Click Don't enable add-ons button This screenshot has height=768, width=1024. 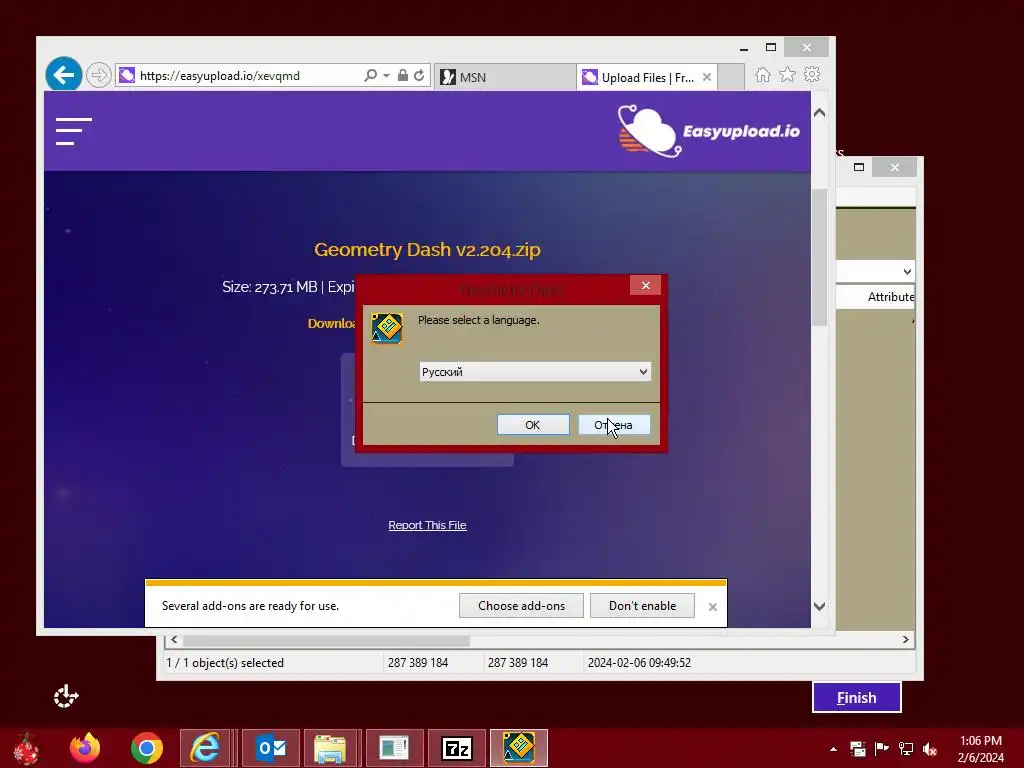pyautogui.click(x=642, y=605)
